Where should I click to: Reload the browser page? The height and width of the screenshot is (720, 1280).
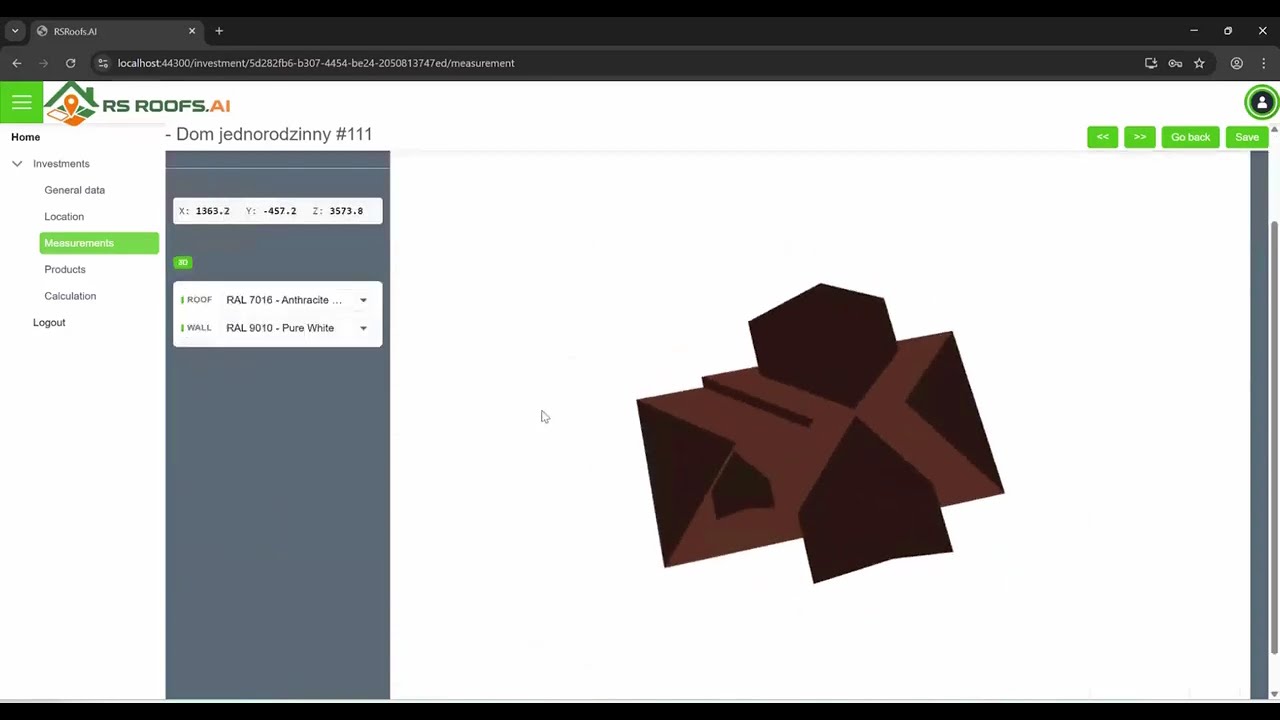coord(70,63)
